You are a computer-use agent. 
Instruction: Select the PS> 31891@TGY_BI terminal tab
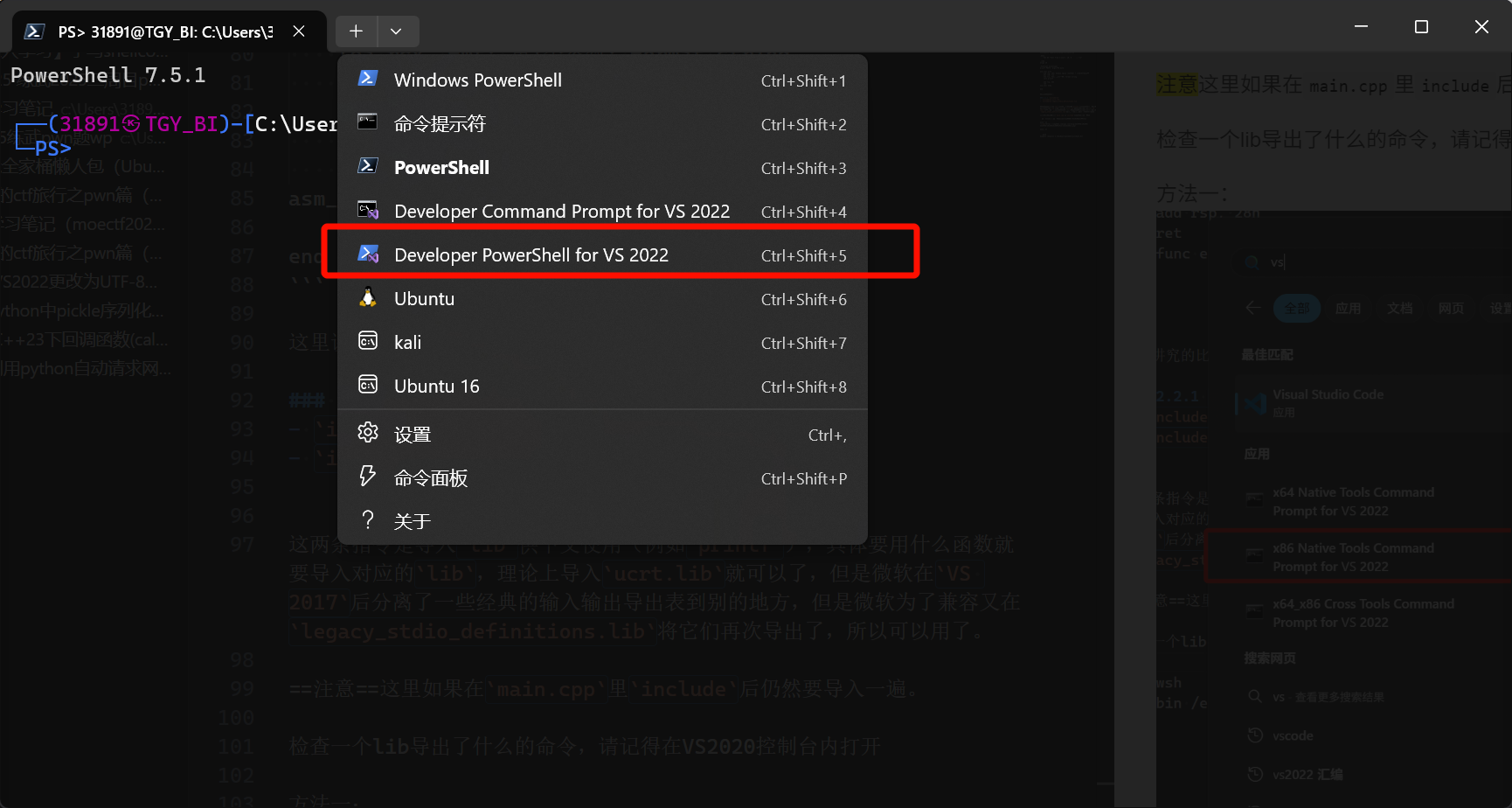coord(169,31)
